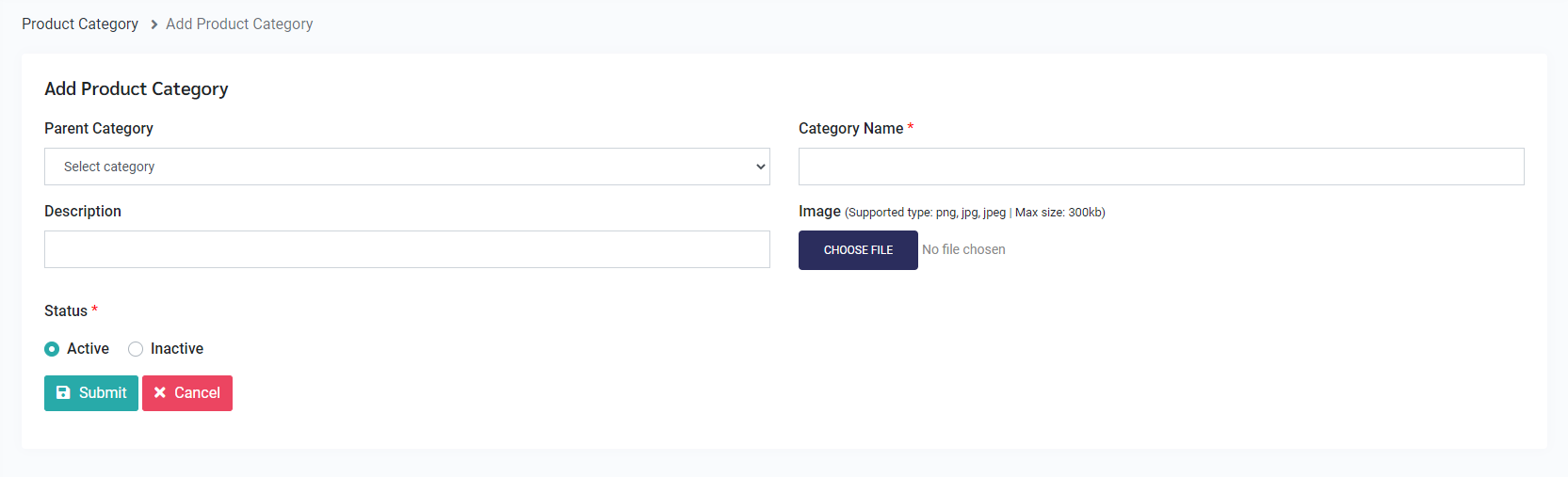Screen dimensions: 1568x477
Task: Click the 'No file chosen' text
Action: pos(963,250)
